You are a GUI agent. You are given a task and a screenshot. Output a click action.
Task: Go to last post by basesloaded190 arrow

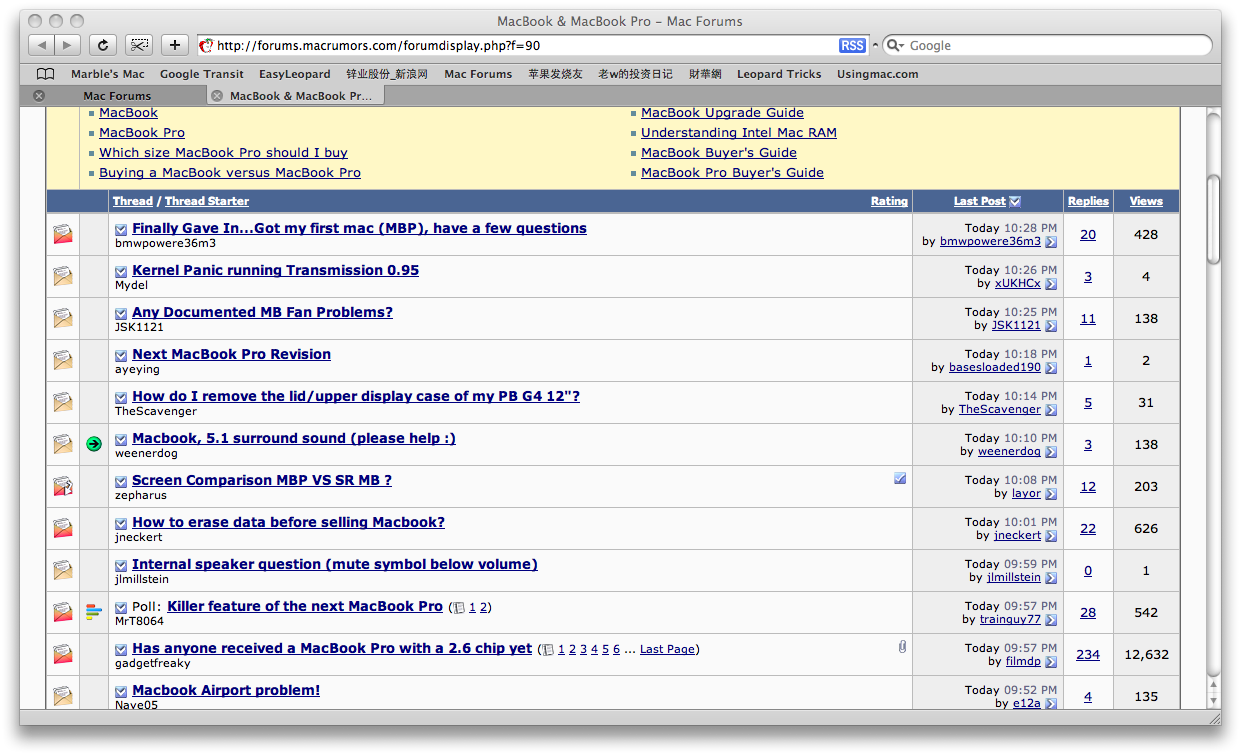[1051, 368]
